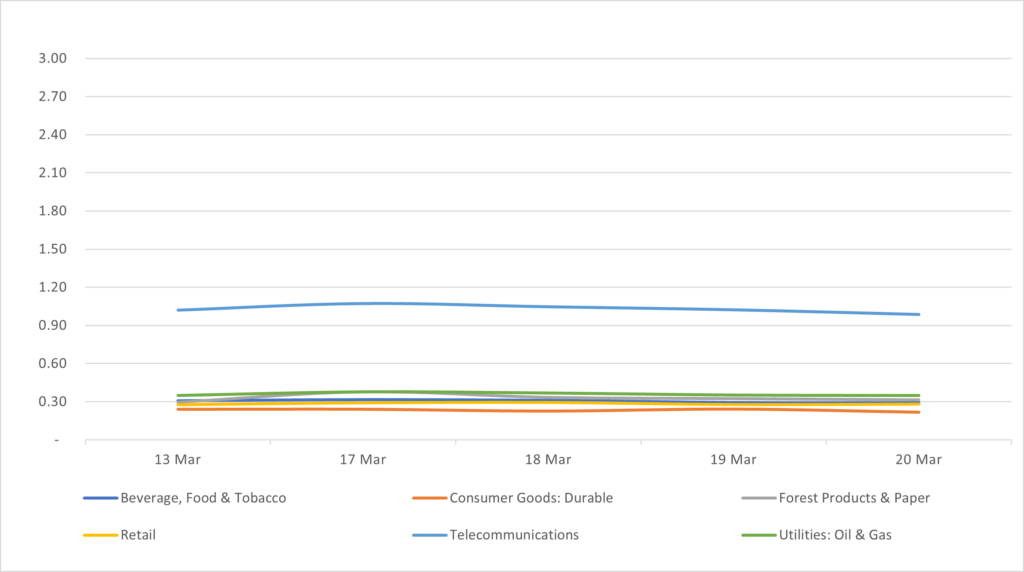Click the orange Consumer Goods legend line marker
This screenshot has width=1024, height=572.
click(x=429, y=498)
